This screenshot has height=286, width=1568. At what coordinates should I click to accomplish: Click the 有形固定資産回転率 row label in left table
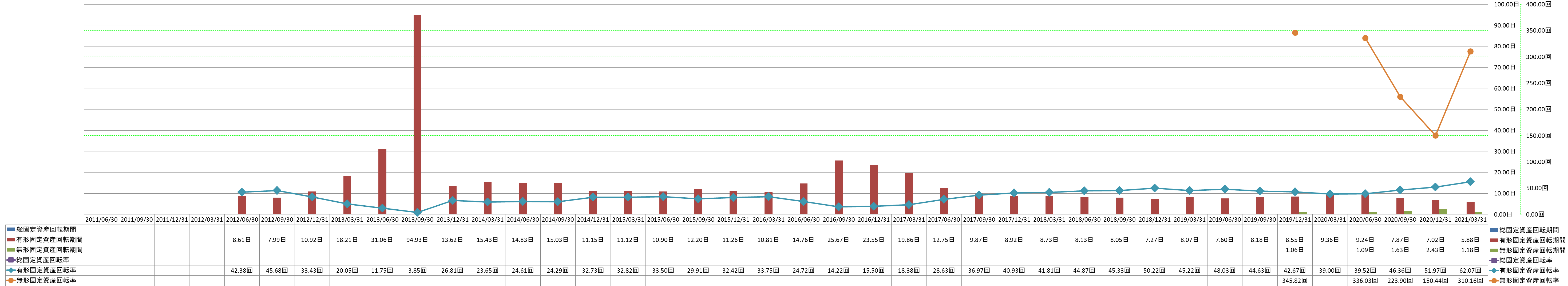point(45,270)
